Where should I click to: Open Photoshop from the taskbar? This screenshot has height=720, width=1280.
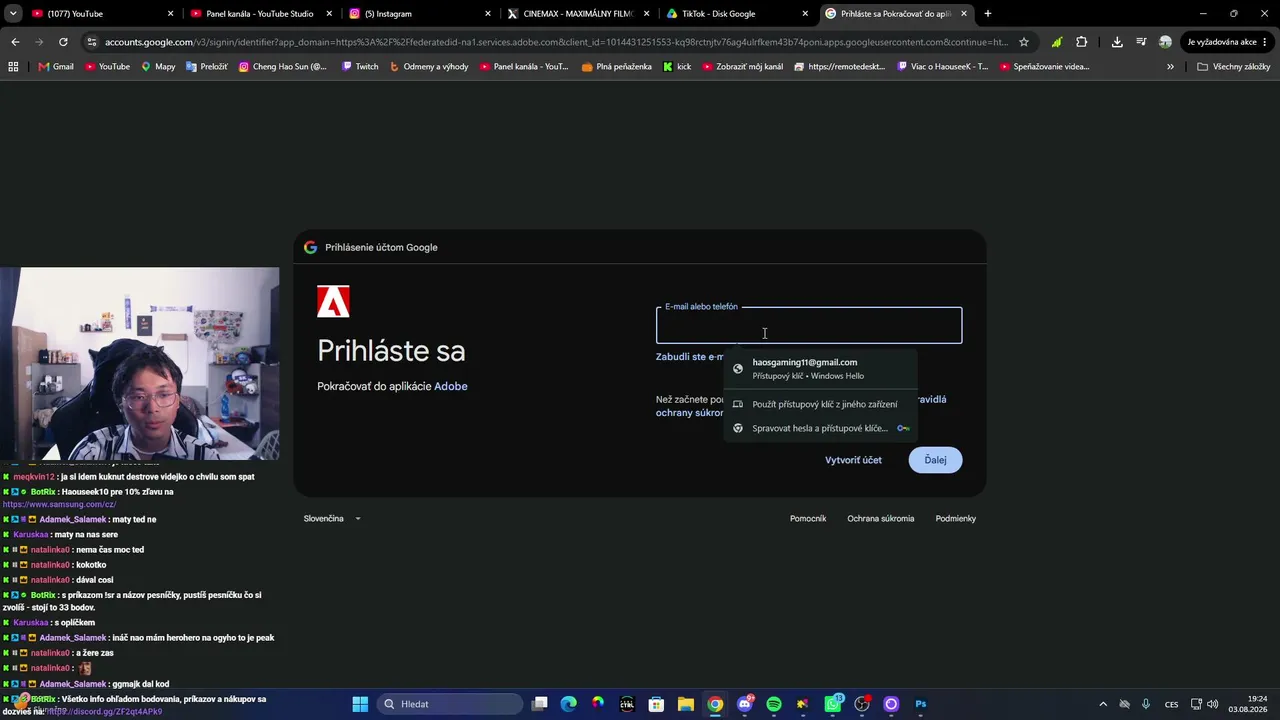pos(921,704)
